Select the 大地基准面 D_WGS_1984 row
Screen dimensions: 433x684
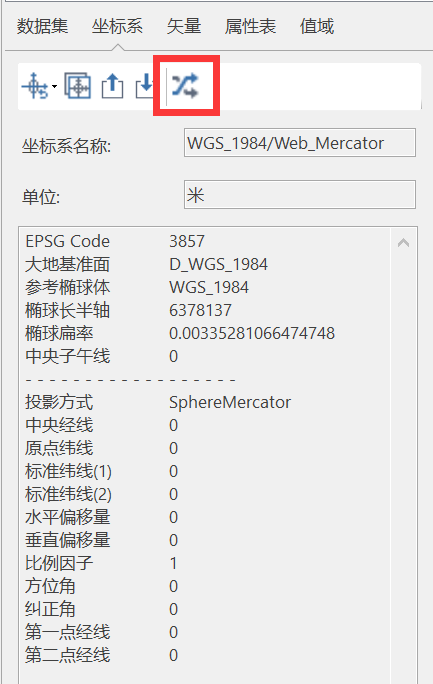pos(205,264)
